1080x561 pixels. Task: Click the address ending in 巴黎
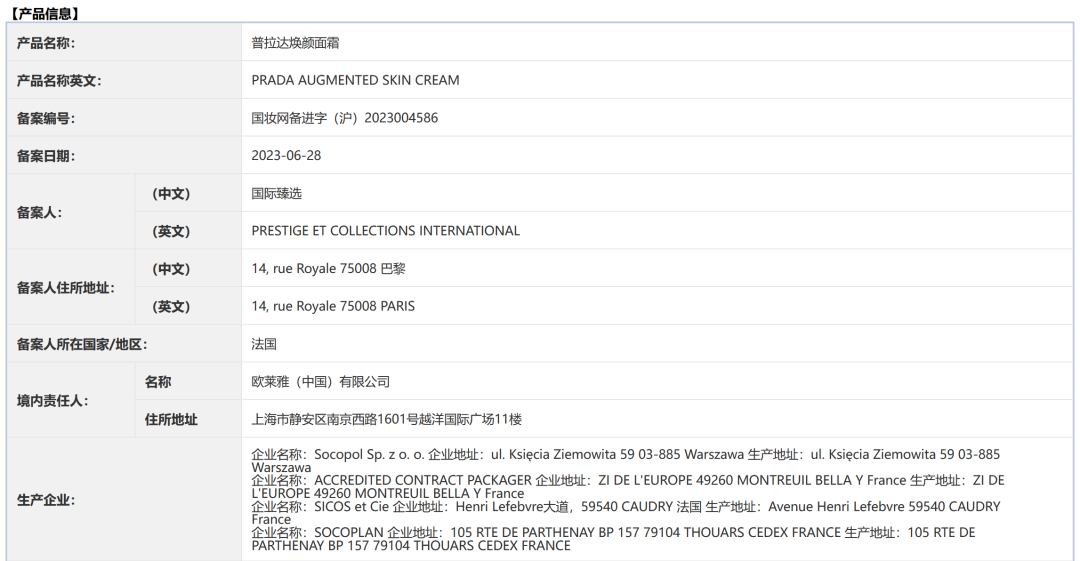point(328,269)
